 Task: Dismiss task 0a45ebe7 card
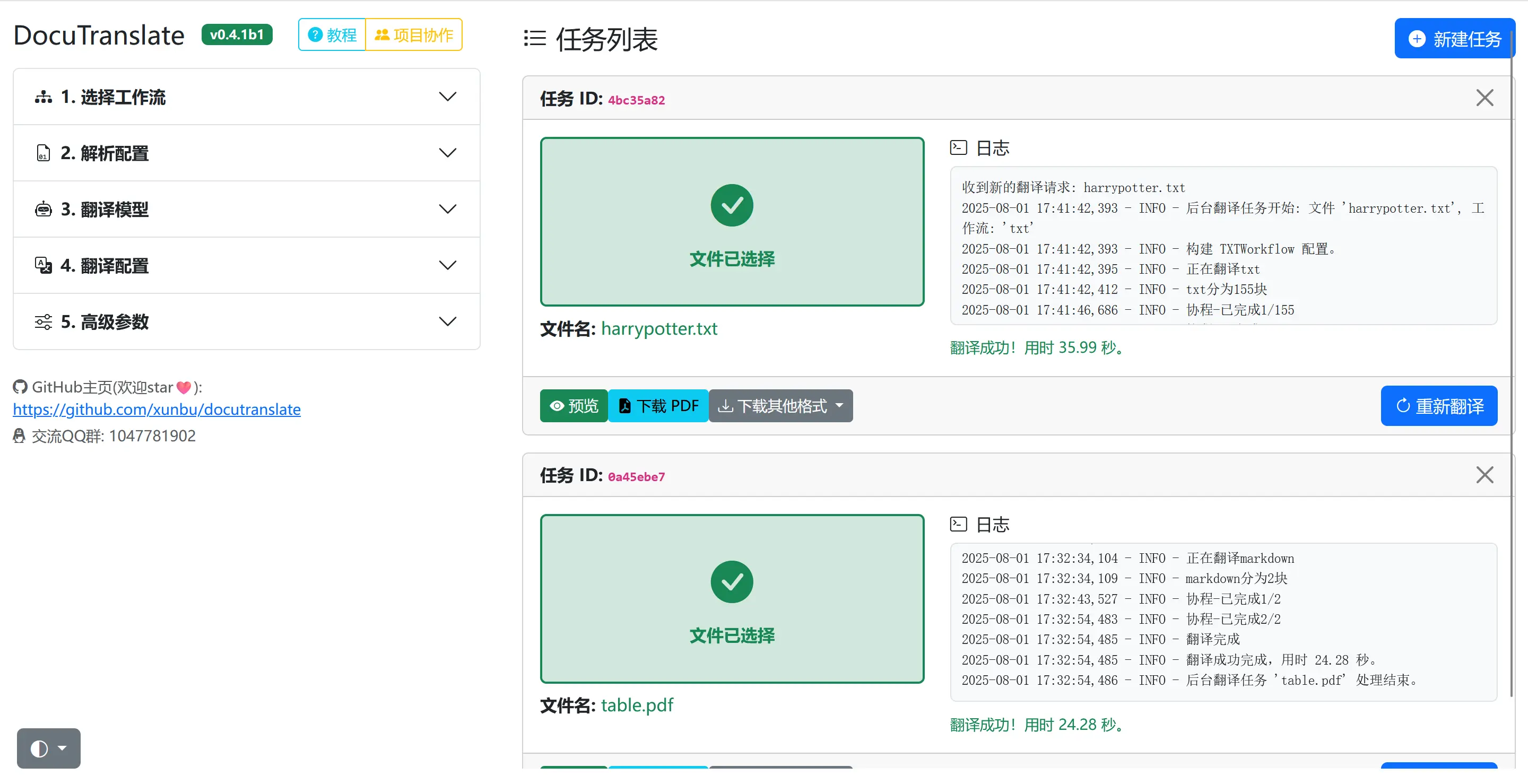(1484, 474)
